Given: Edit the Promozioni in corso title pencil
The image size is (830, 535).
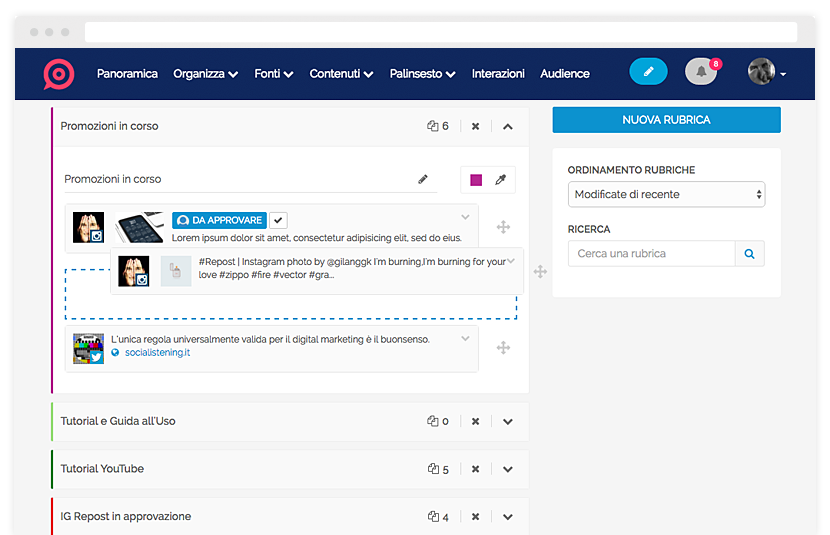Looking at the screenshot, I should click(422, 179).
